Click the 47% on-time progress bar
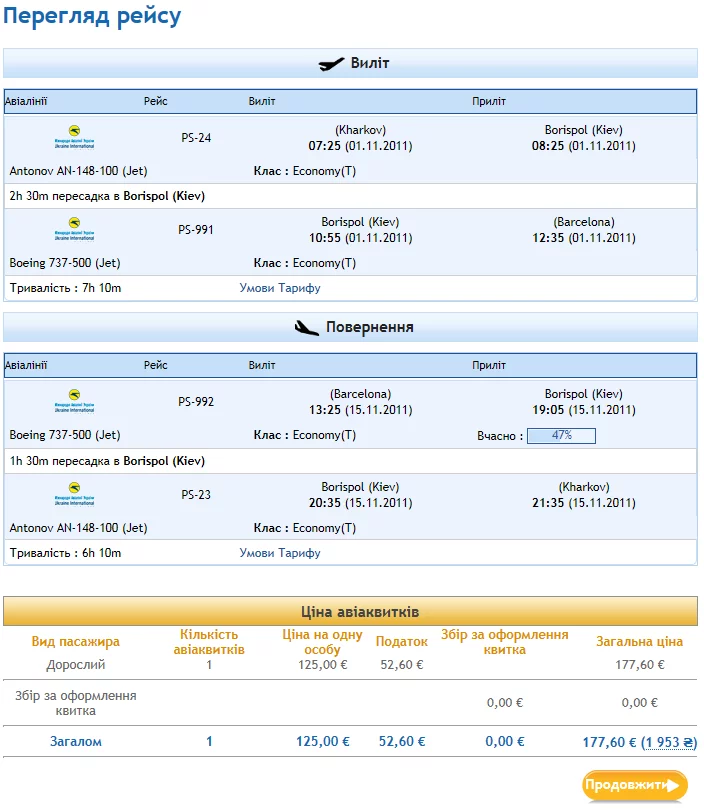Image resolution: width=704 pixels, height=810 pixels. [x=561, y=435]
